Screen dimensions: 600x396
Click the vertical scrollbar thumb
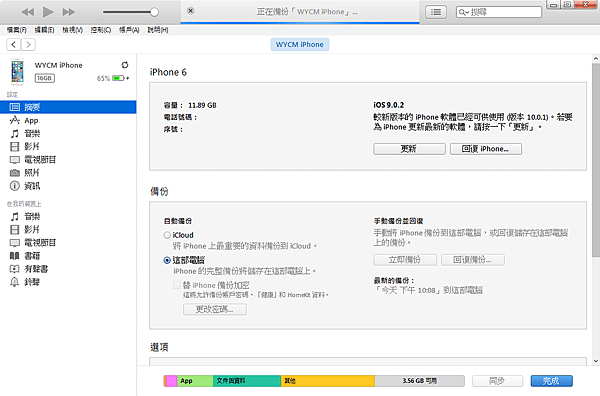595,160
